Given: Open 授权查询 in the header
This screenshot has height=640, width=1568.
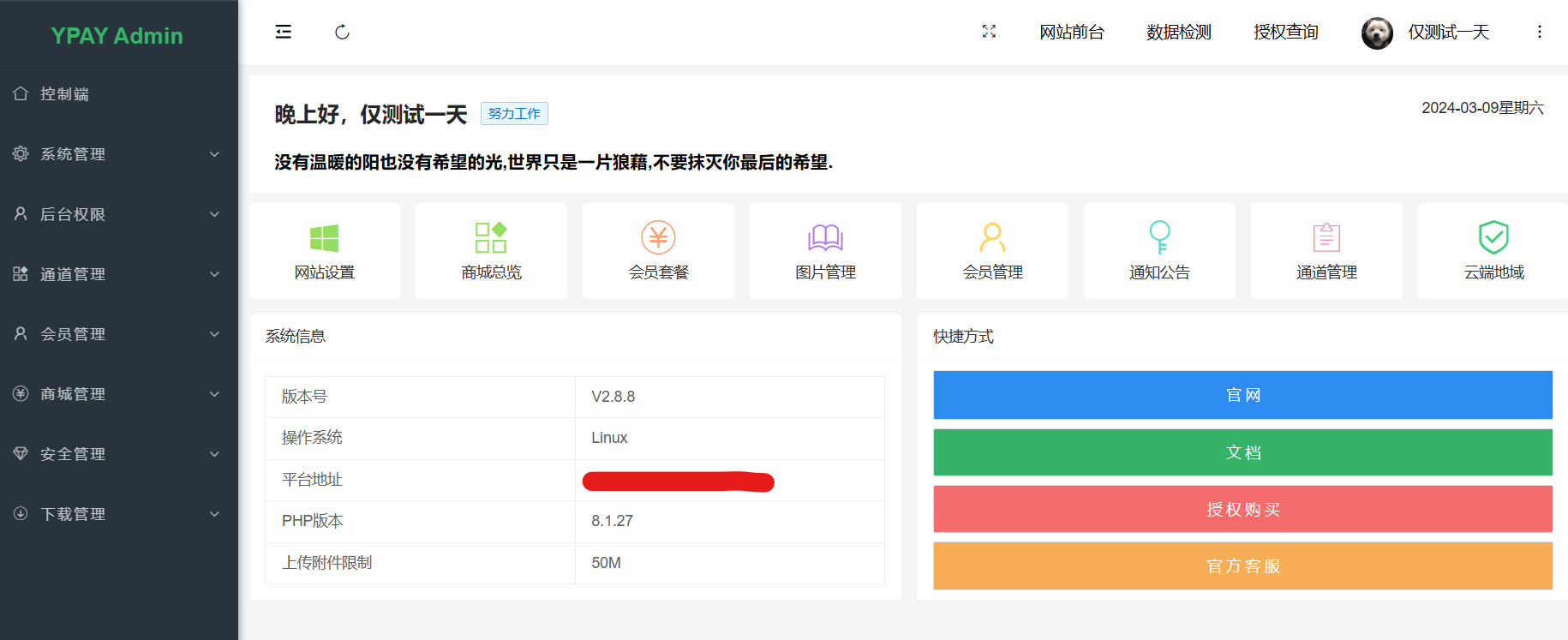Looking at the screenshot, I should [1286, 33].
